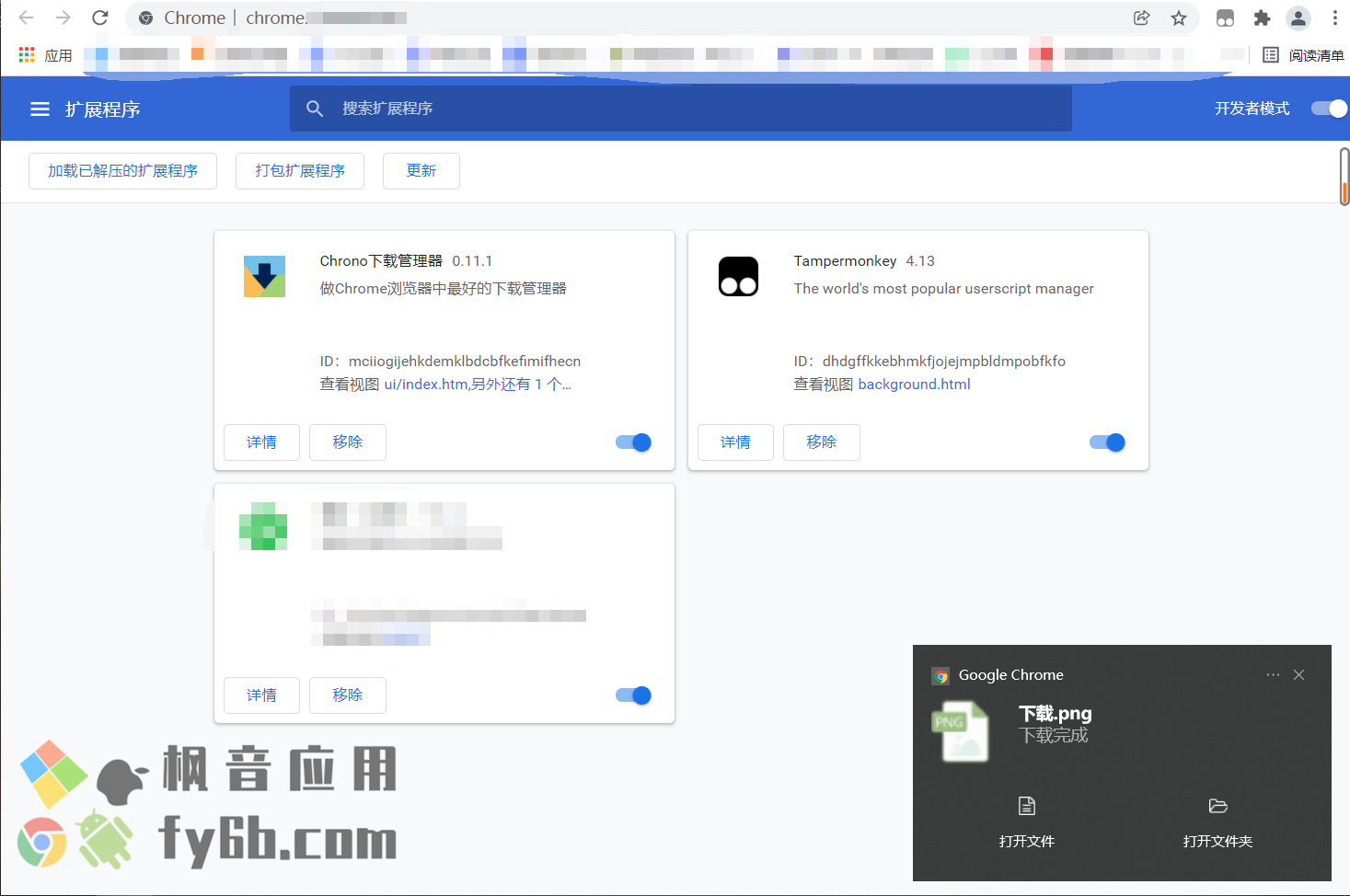Image resolution: width=1350 pixels, height=896 pixels.
Task: Open 详情 for Tampermonkey
Action: (735, 442)
